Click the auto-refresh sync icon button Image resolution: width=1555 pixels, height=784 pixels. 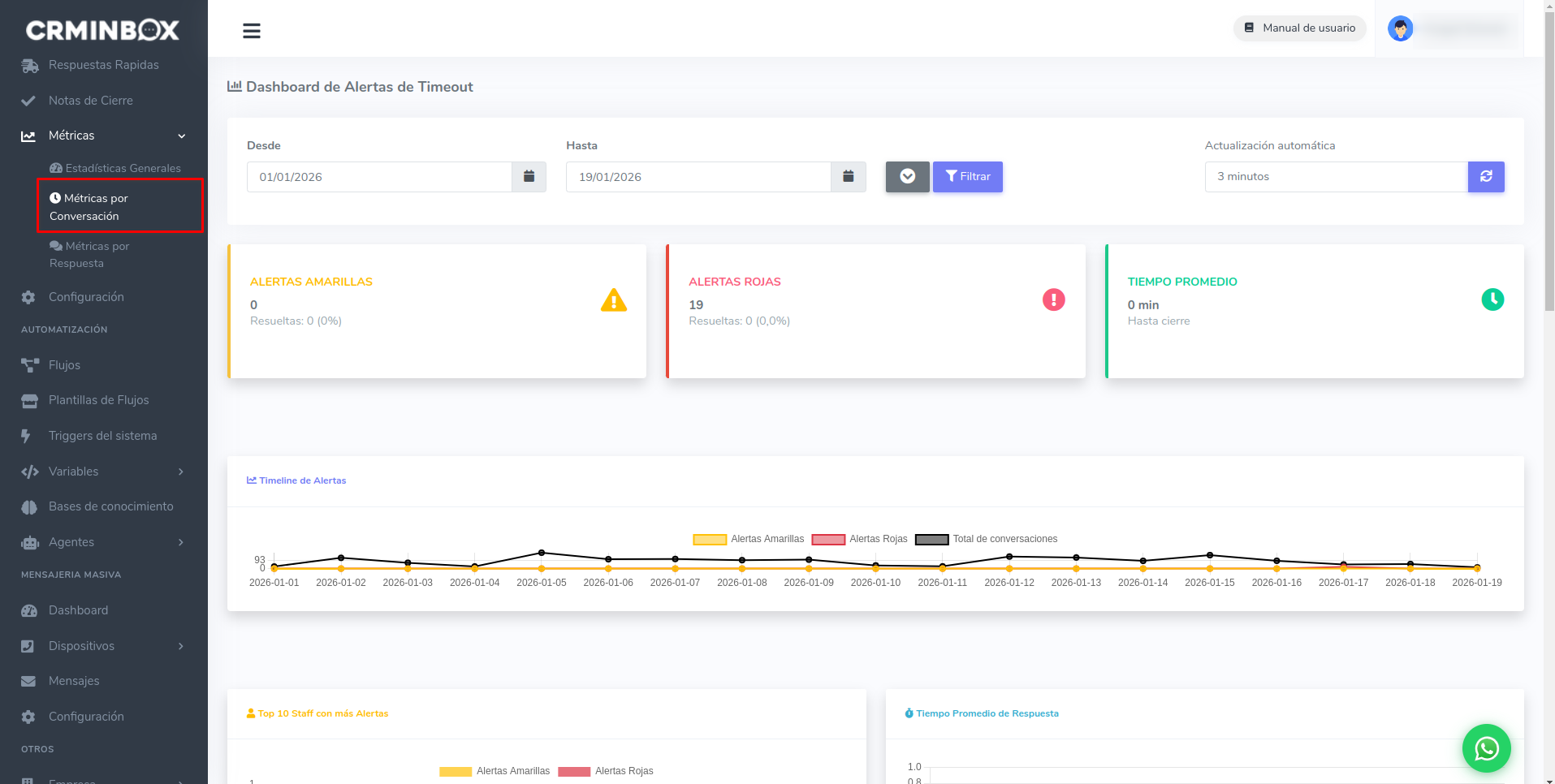click(x=1485, y=177)
